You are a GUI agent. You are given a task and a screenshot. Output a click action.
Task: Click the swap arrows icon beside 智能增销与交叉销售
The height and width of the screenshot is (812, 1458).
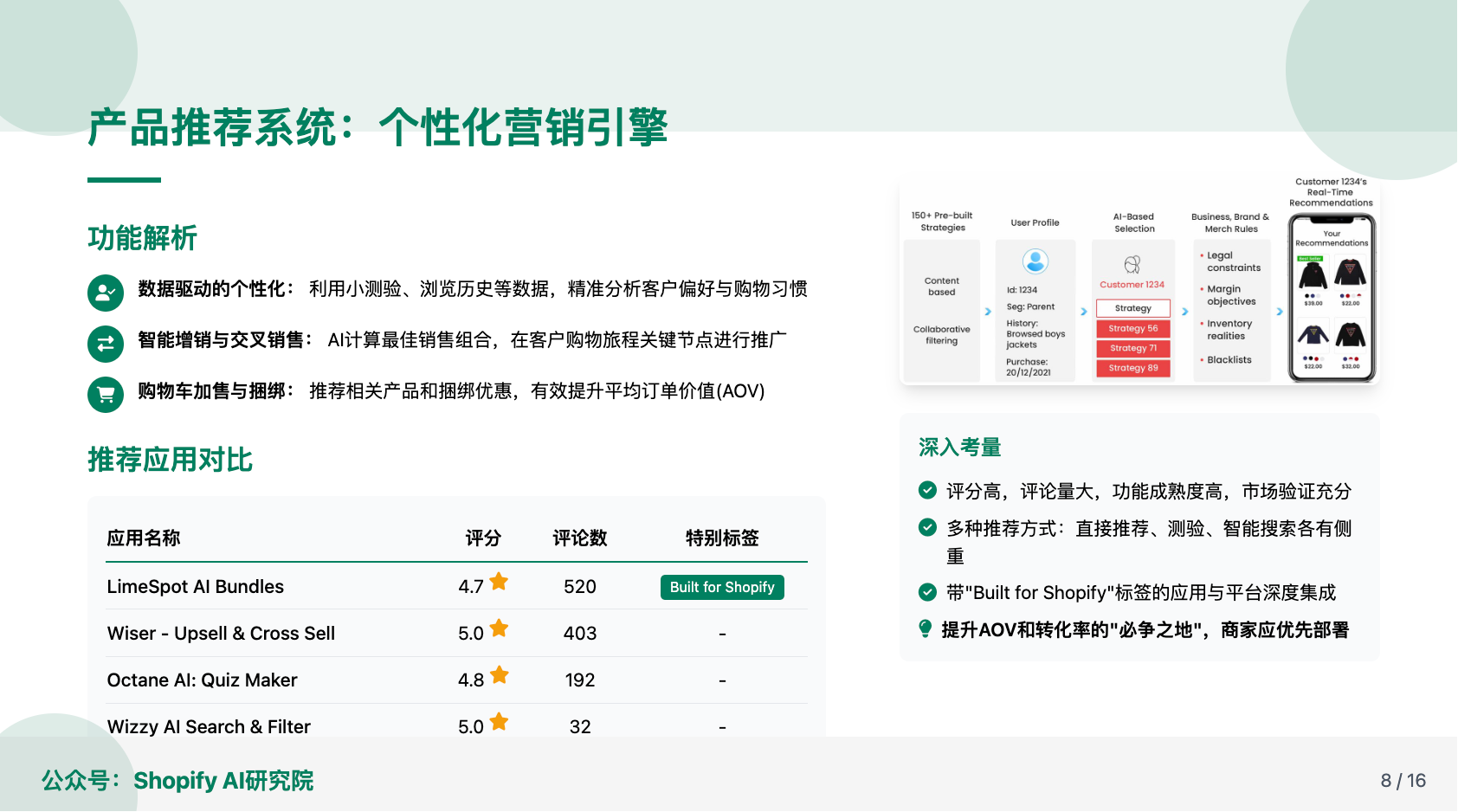106,344
